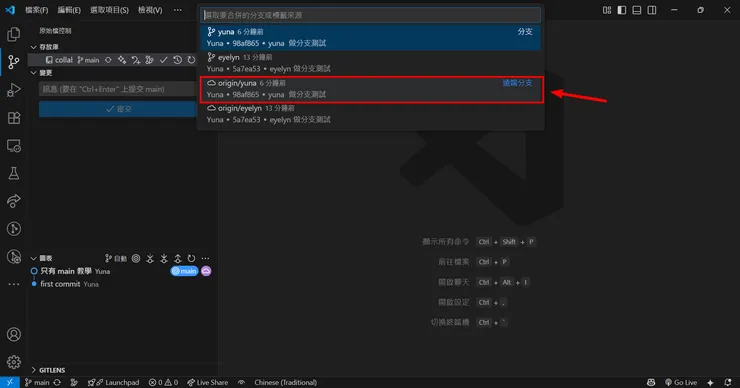This screenshot has width=740, height=388.
Task: Toggle the auto branch filter in graph toolbar
Action: point(116,258)
